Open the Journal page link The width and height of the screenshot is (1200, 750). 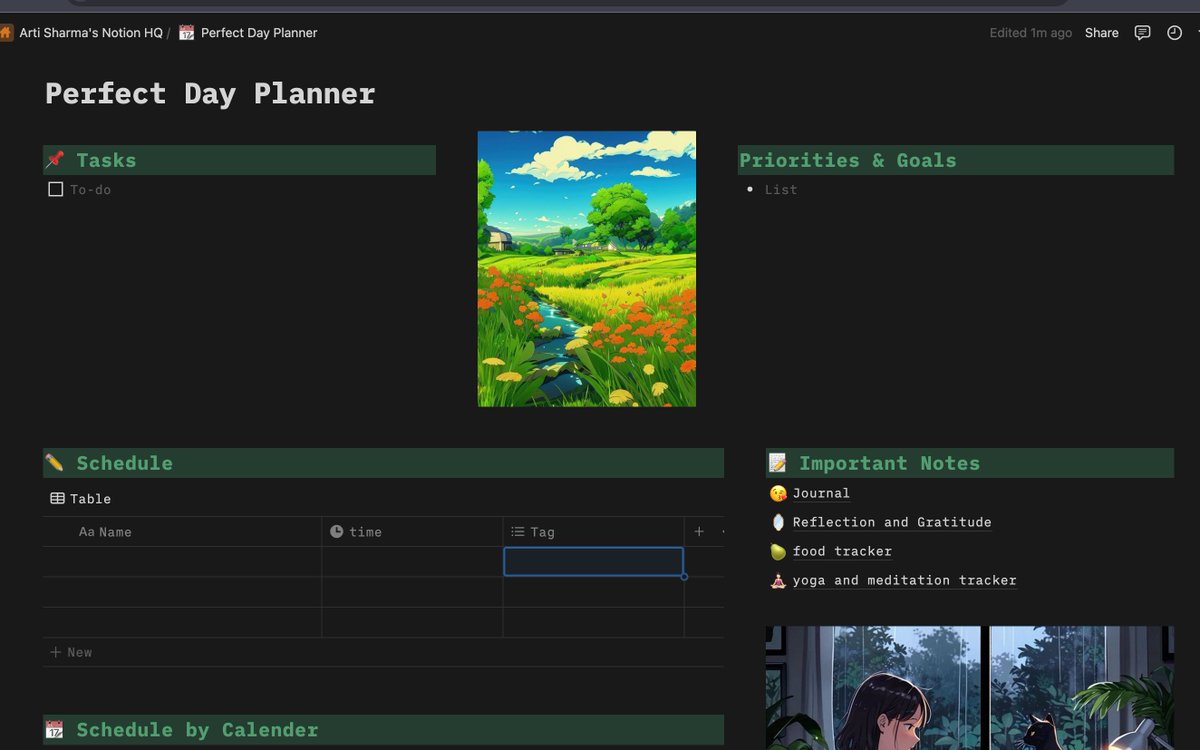[821, 493]
